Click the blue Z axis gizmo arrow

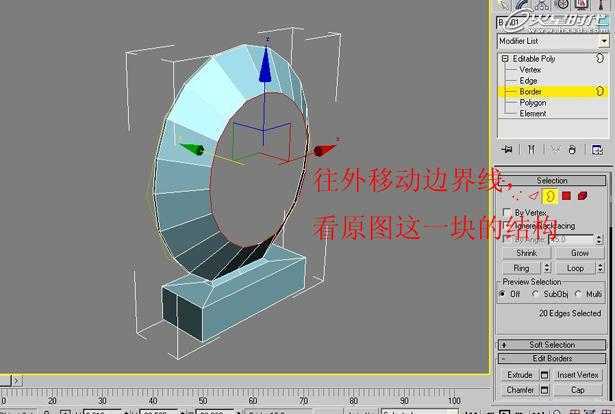[266, 64]
